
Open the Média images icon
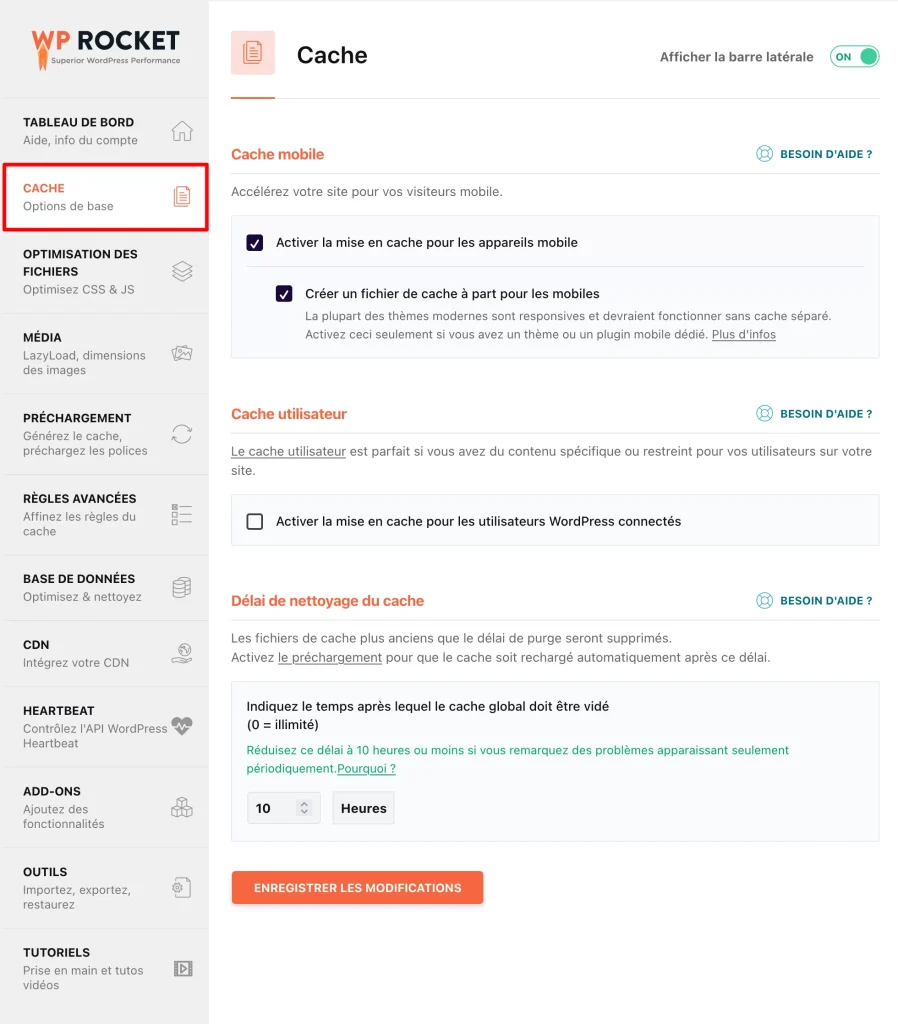click(x=182, y=353)
